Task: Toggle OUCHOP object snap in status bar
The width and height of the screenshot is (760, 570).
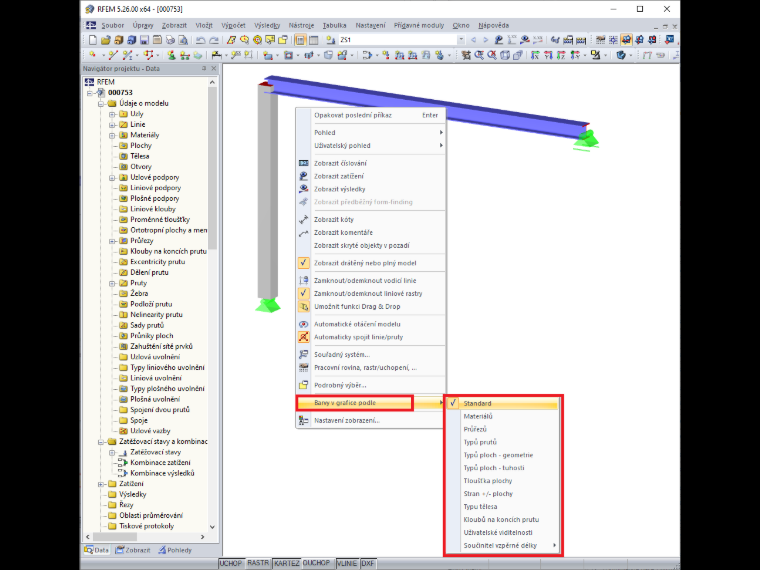Action: [317, 563]
